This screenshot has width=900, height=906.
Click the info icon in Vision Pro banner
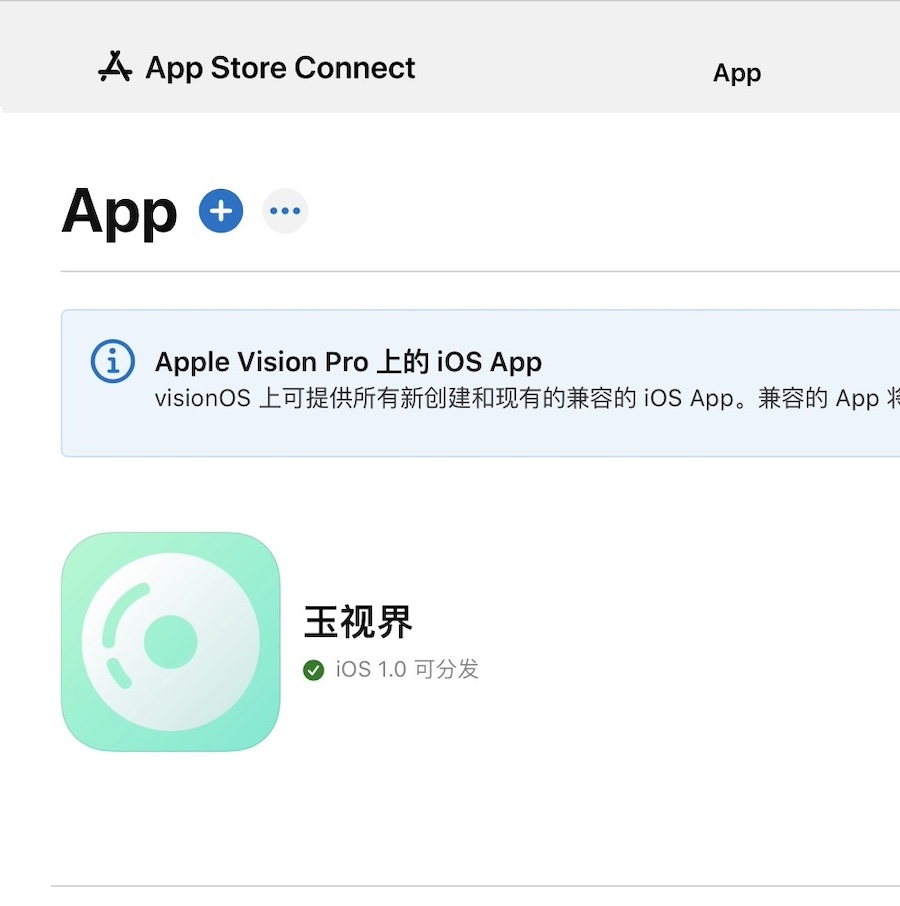(x=113, y=361)
